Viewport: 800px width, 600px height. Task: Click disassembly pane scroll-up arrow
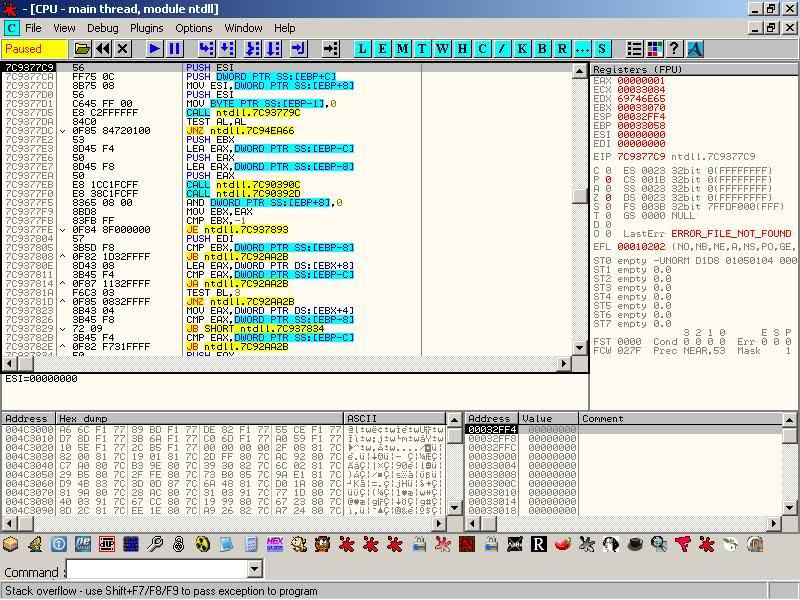pyautogui.click(x=580, y=71)
